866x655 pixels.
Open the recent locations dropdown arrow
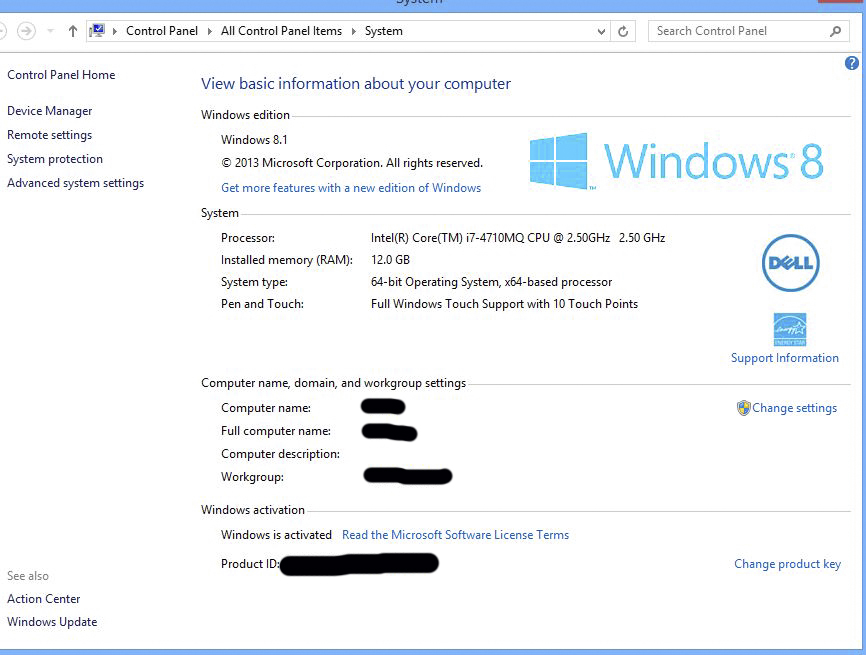(50, 31)
